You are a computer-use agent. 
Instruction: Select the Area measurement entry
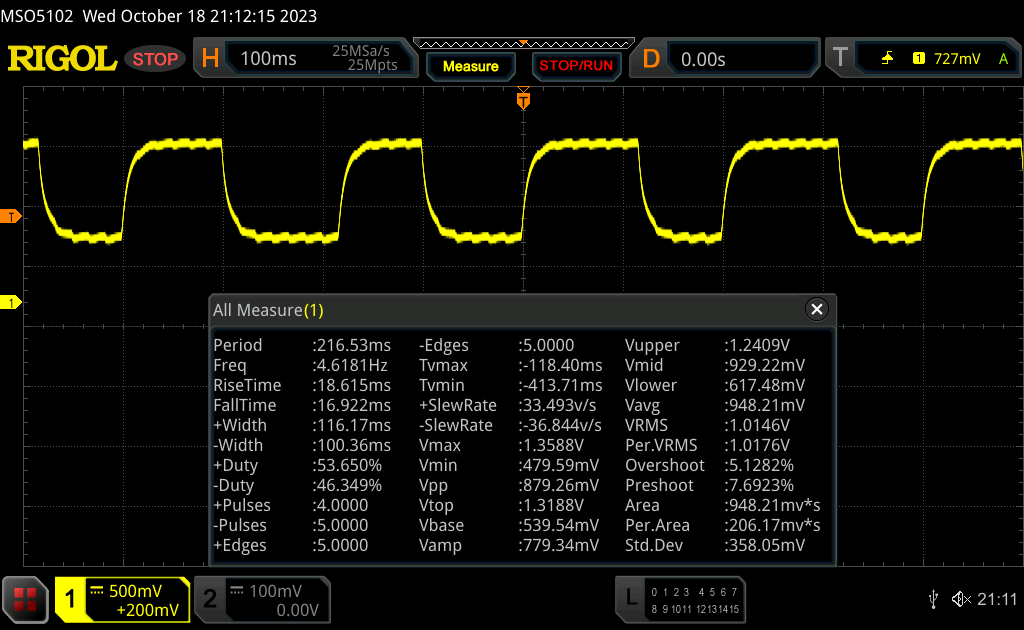click(723, 505)
